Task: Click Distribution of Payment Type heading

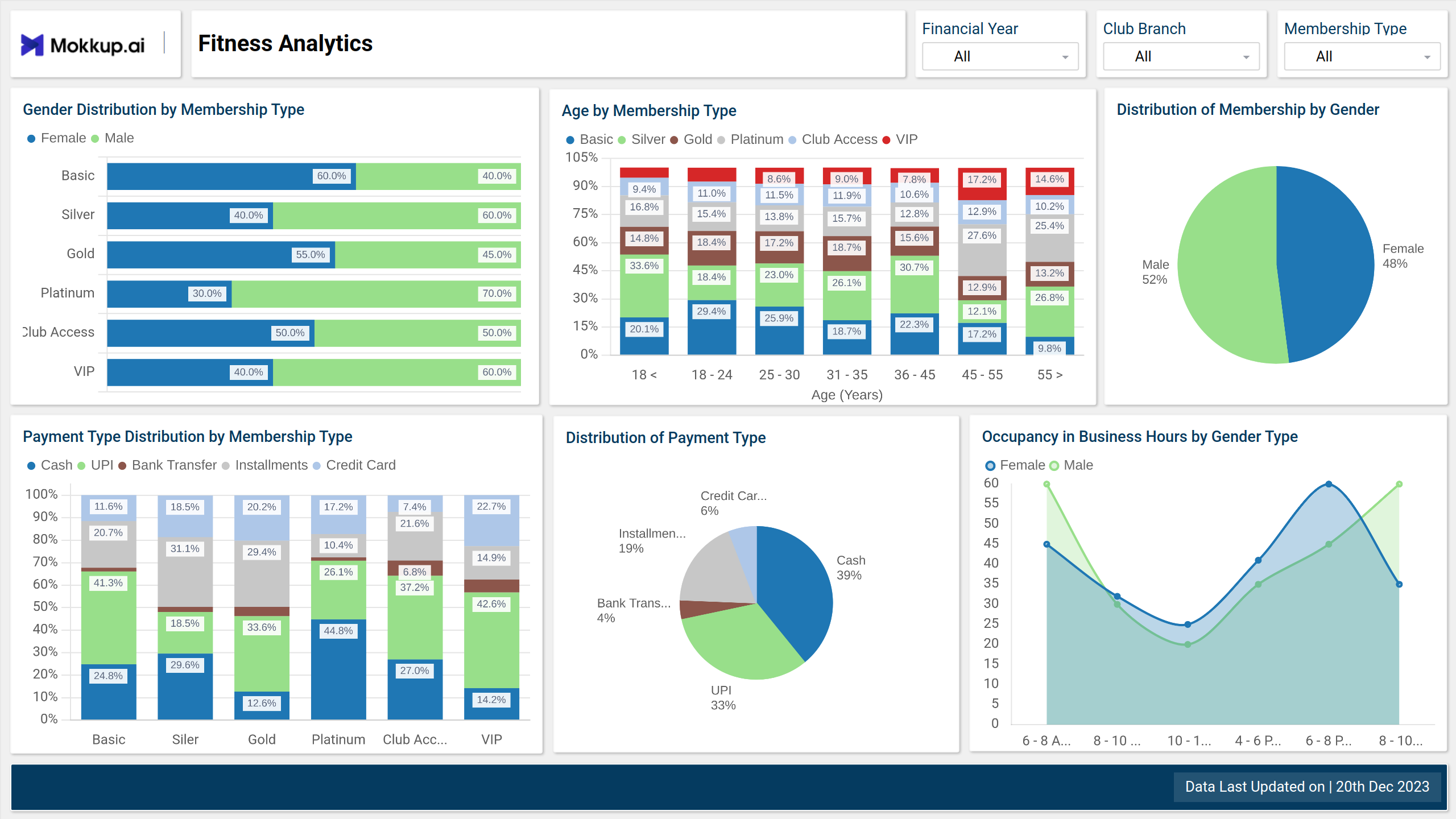Action: tap(665, 438)
